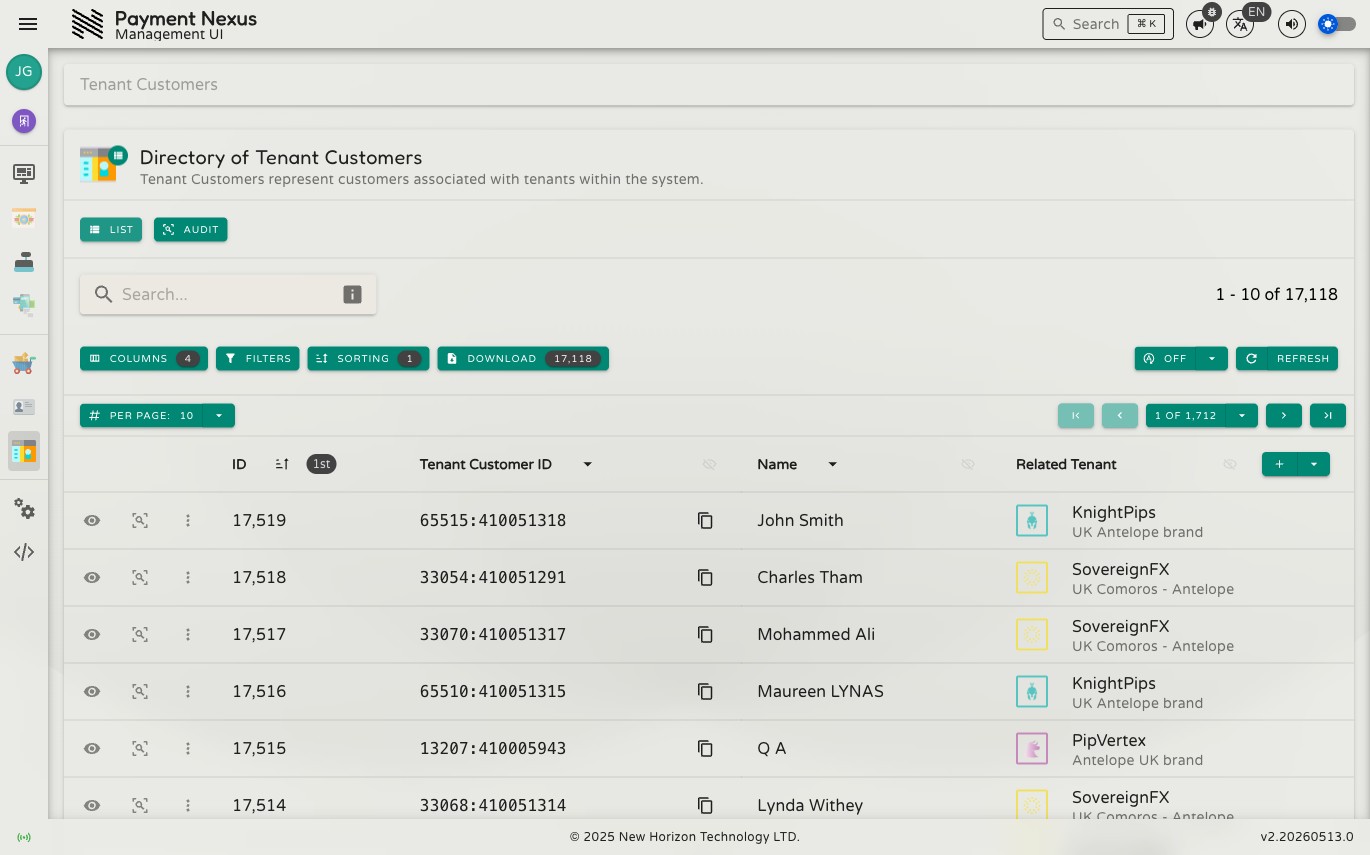Hide the Tenant Customer ID column
1370x855 pixels.
click(710, 464)
